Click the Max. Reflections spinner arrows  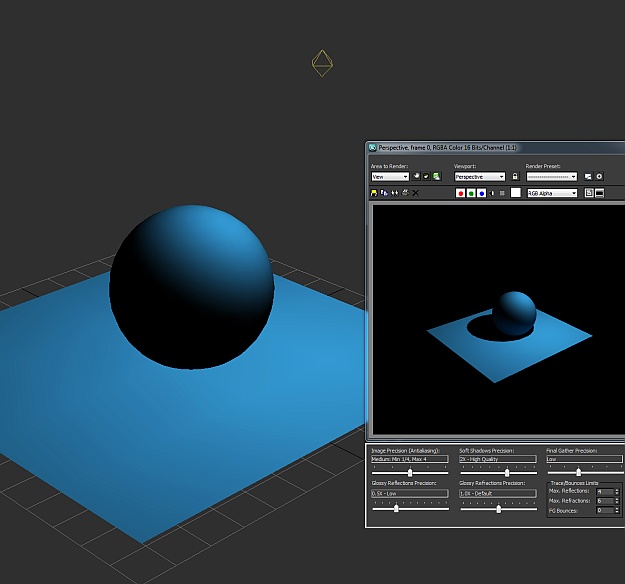pyautogui.click(x=617, y=492)
